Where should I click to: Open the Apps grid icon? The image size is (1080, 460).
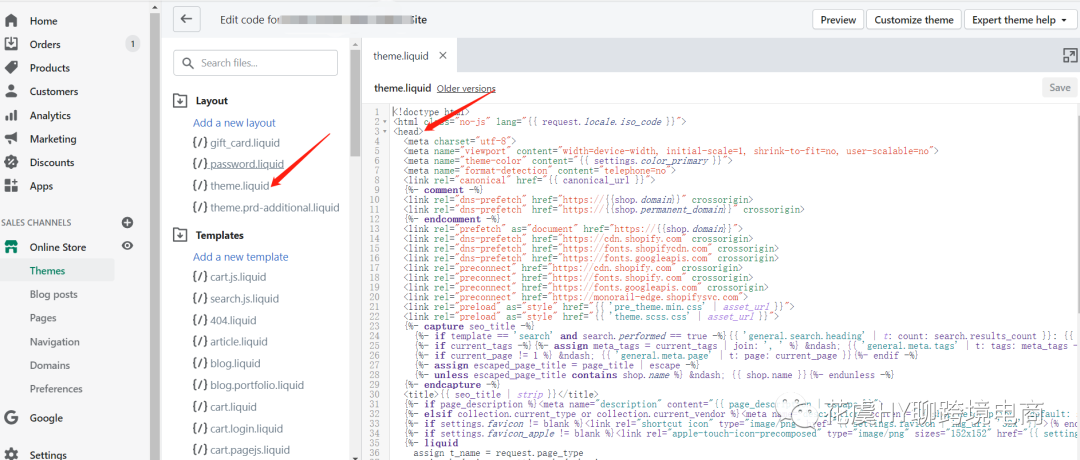tap(11, 186)
